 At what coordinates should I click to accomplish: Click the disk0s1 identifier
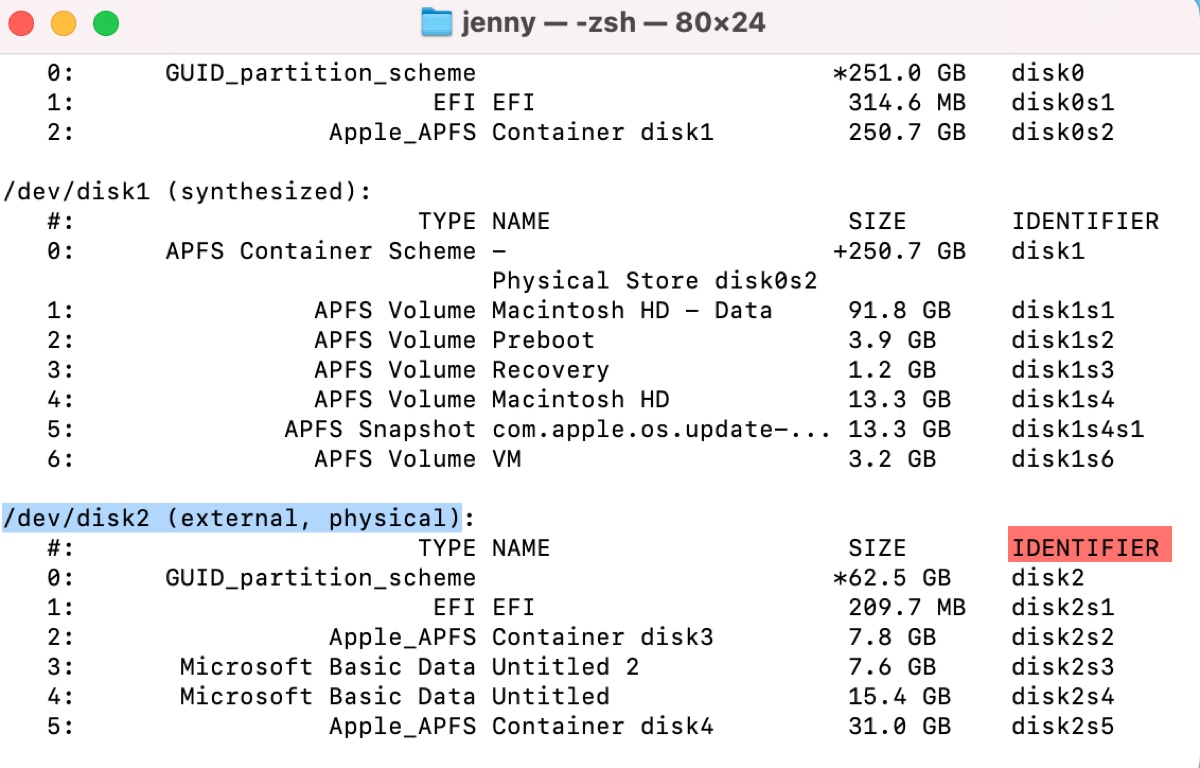[x=1062, y=102]
